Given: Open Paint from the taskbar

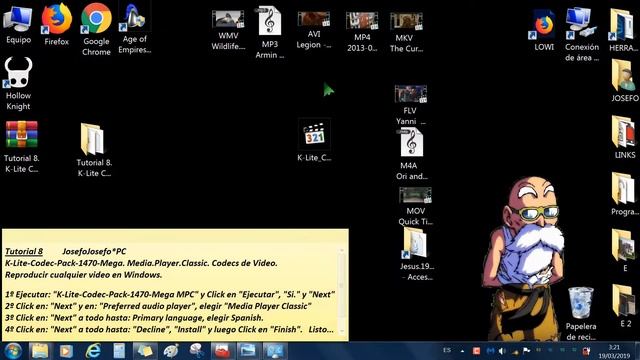Looking at the screenshot, I should click(x=171, y=351).
